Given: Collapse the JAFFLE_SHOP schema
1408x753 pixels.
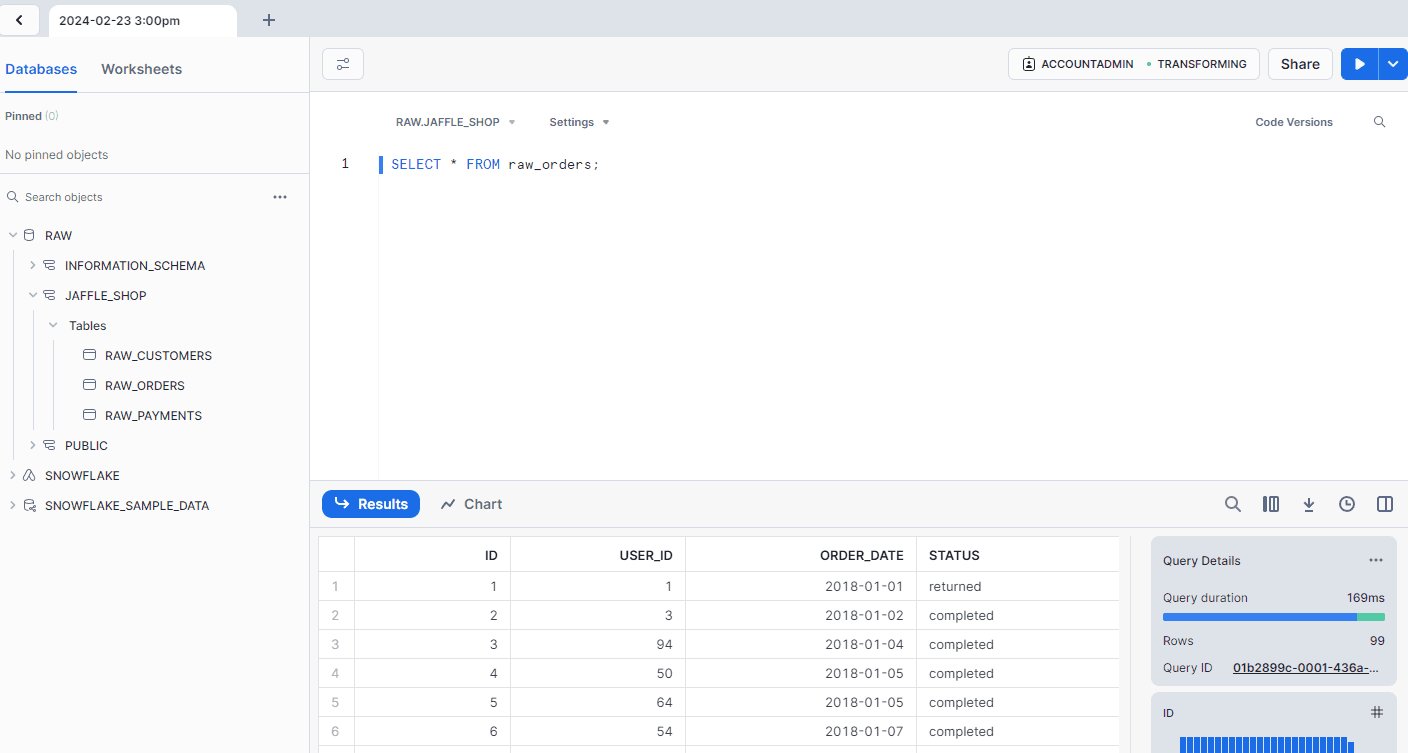Looking at the screenshot, I should [33, 296].
